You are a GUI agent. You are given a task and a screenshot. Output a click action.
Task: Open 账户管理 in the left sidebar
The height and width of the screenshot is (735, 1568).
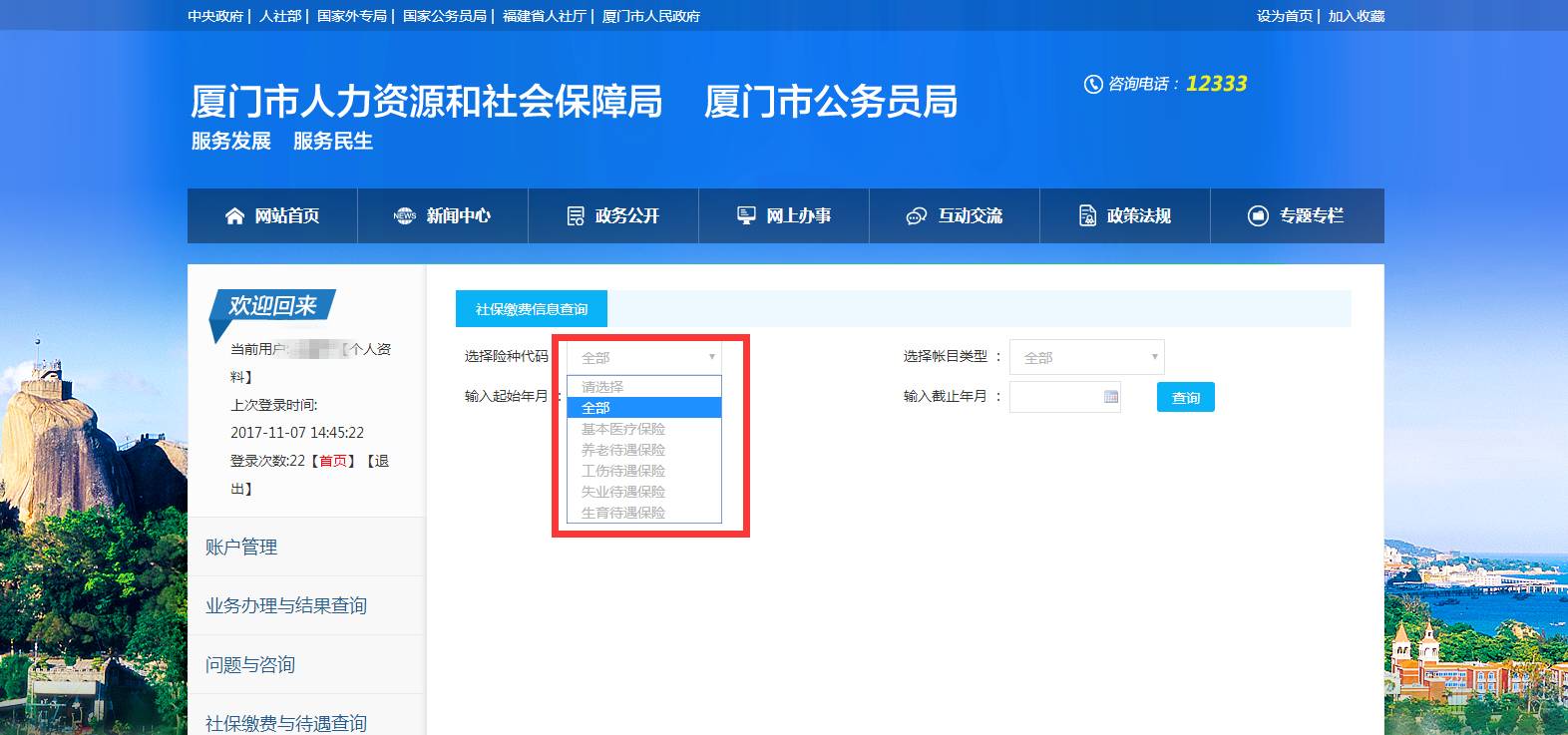tap(241, 547)
